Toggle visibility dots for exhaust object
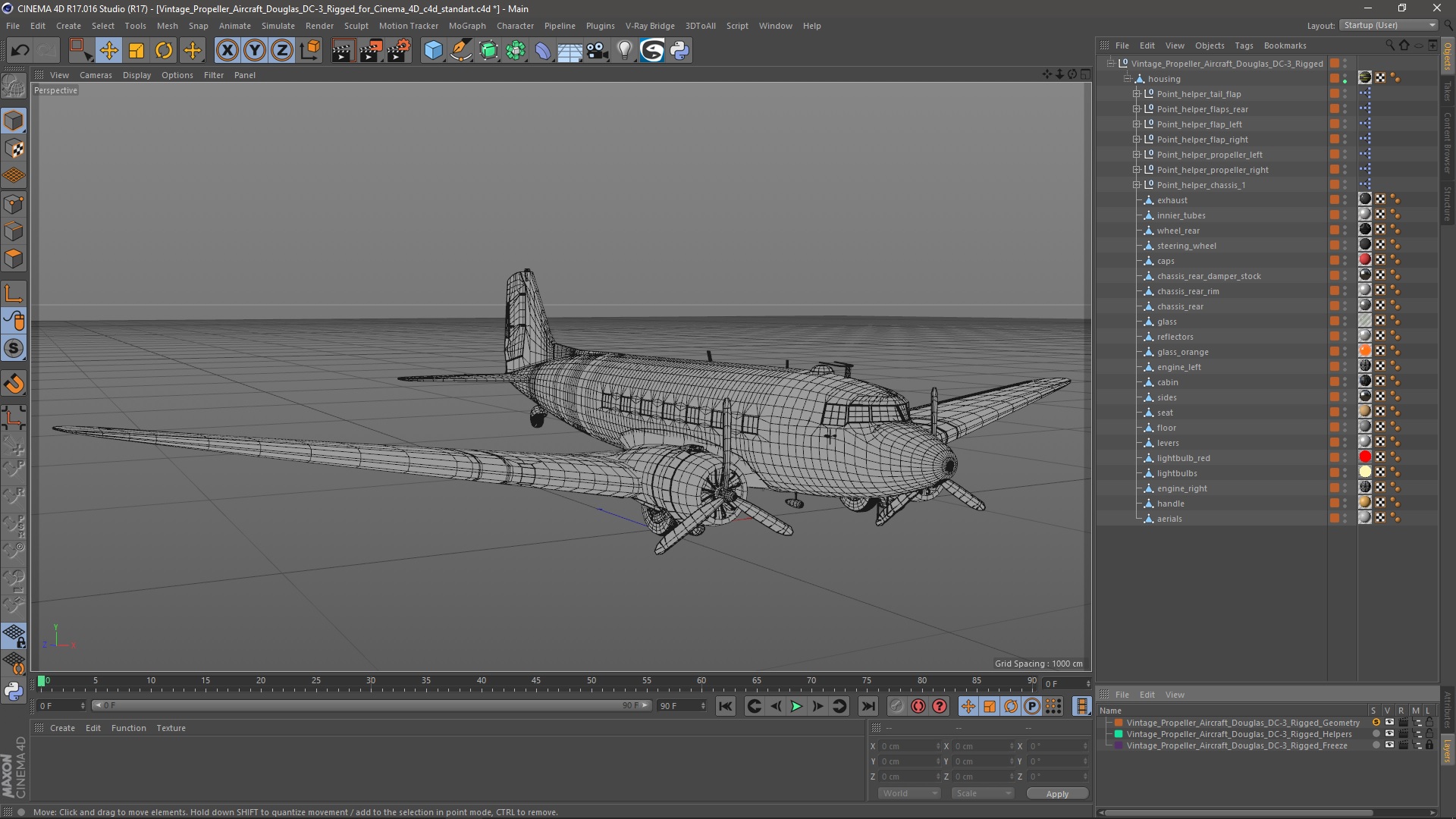 coord(1345,200)
